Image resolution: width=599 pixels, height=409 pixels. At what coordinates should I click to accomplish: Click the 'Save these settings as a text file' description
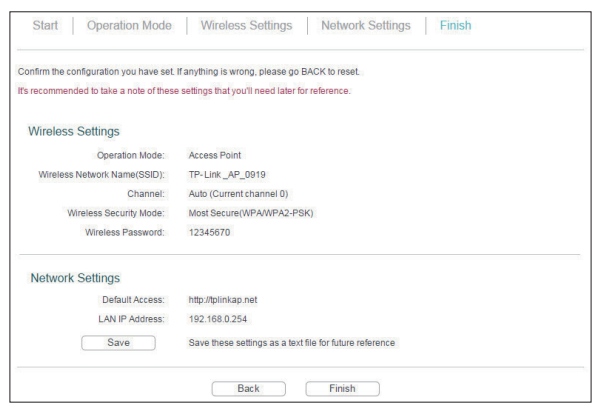291,343
